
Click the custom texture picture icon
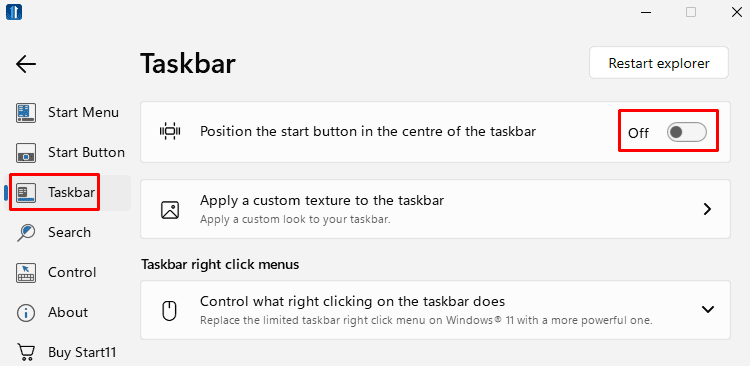170,210
